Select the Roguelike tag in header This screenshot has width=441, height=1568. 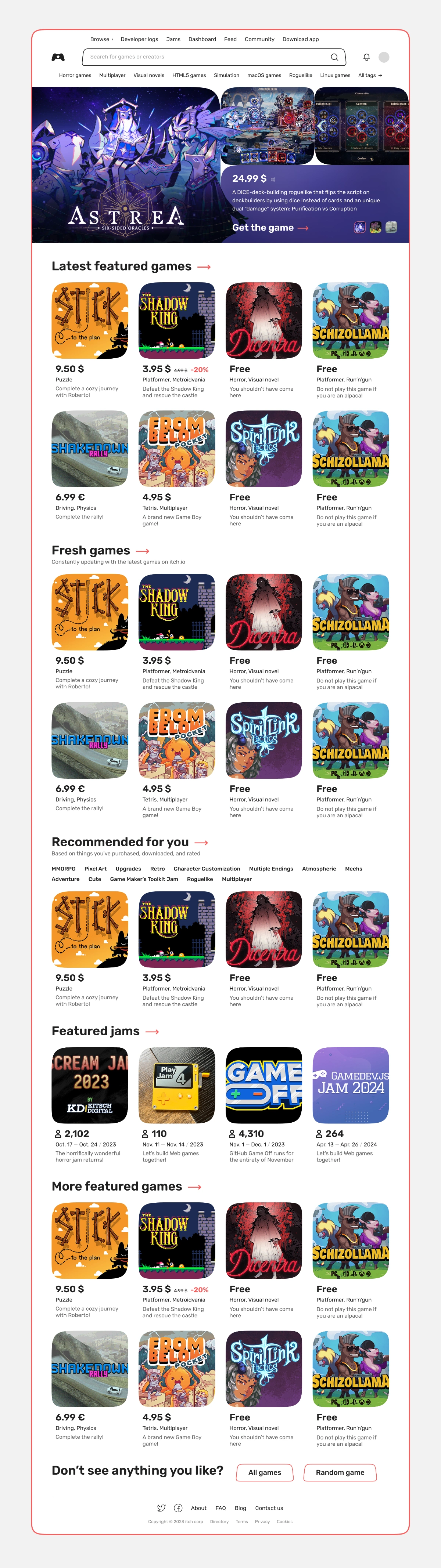[300, 76]
